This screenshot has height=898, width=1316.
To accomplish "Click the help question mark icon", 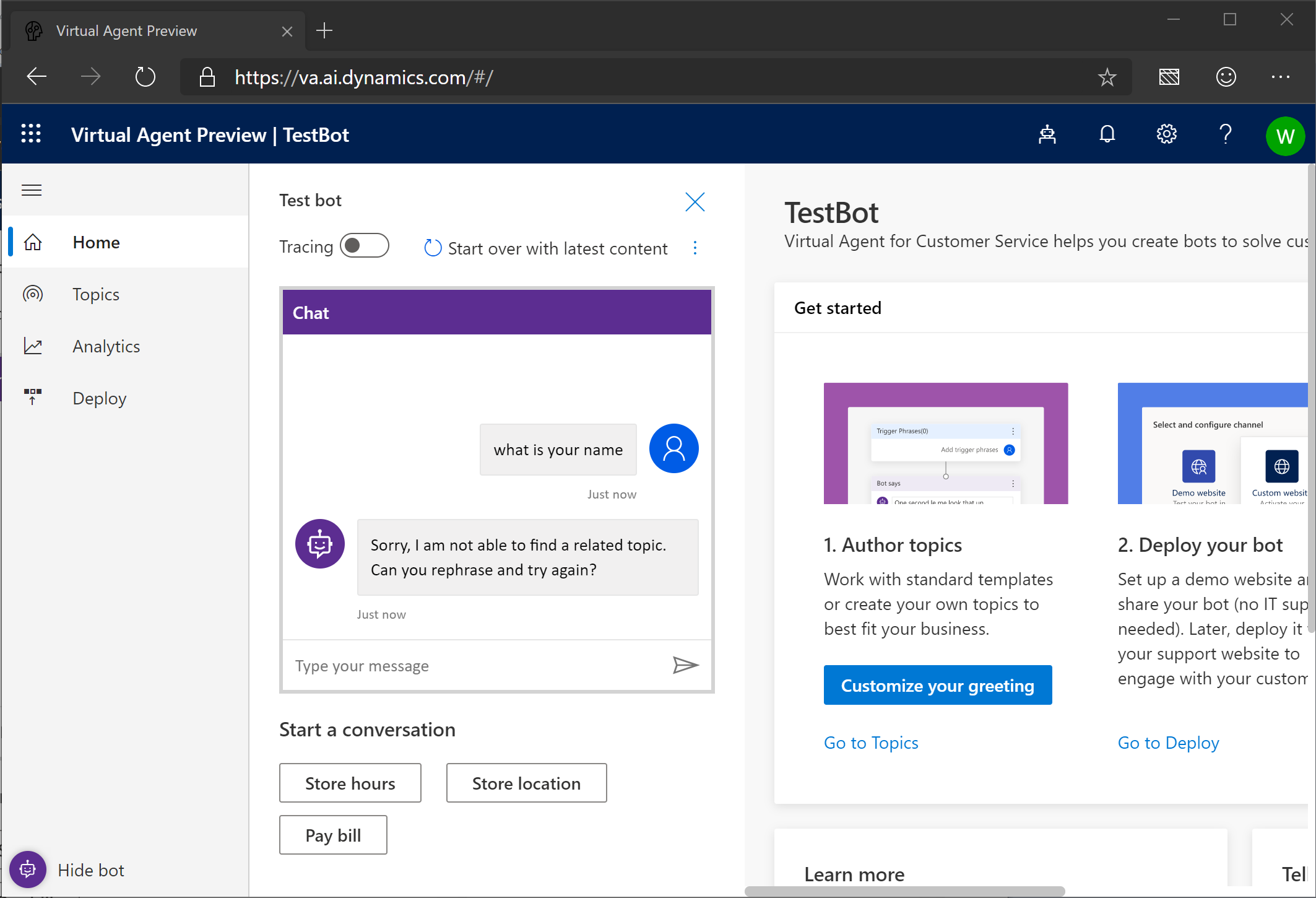I will click(x=1225, y=134).
